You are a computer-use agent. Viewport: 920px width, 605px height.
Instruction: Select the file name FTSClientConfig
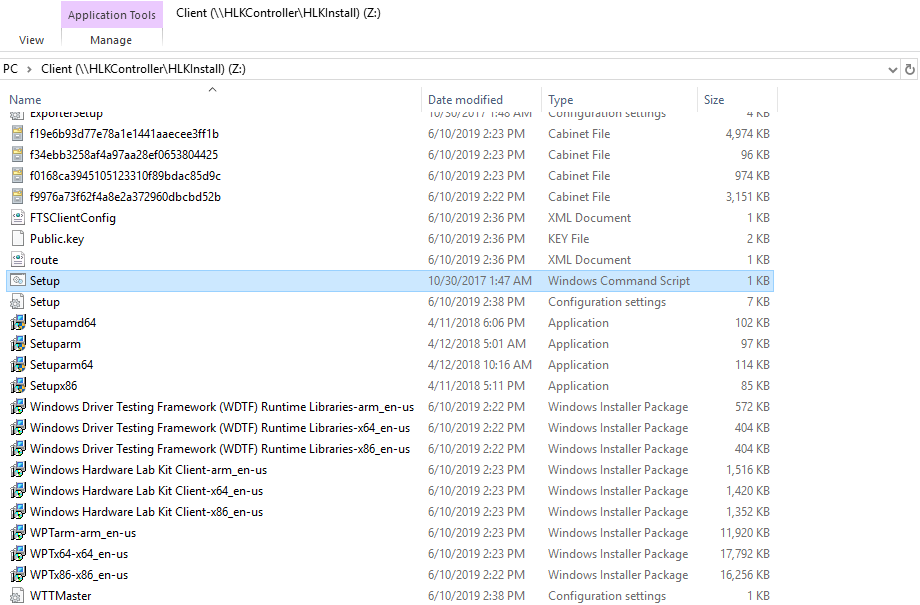pyautogui.click(x=73, y=218)
